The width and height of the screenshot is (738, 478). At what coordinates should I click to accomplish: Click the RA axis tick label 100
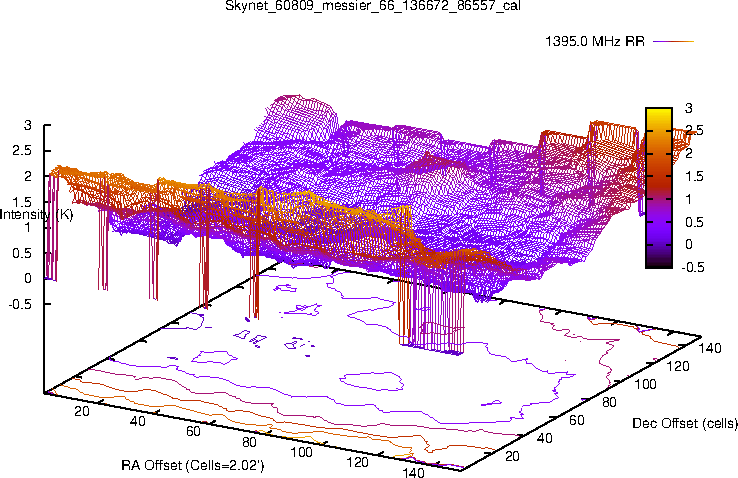point(301,452)
